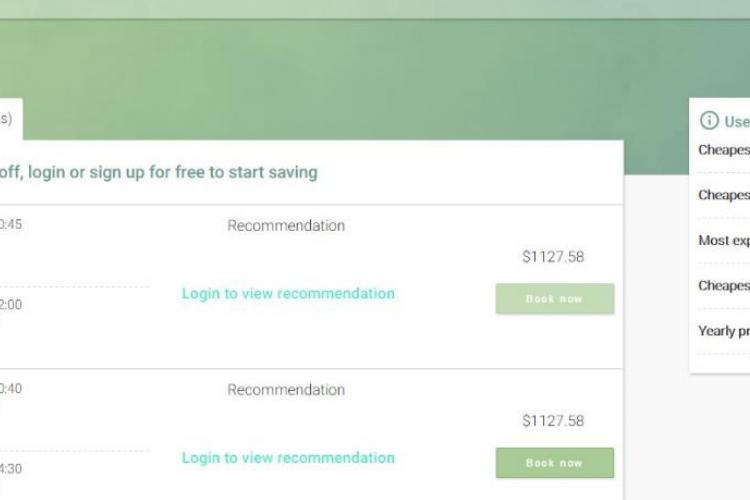Click the $1127.58 price above the faded Book now
Screen dimensions: 750x500
(553, 257)
